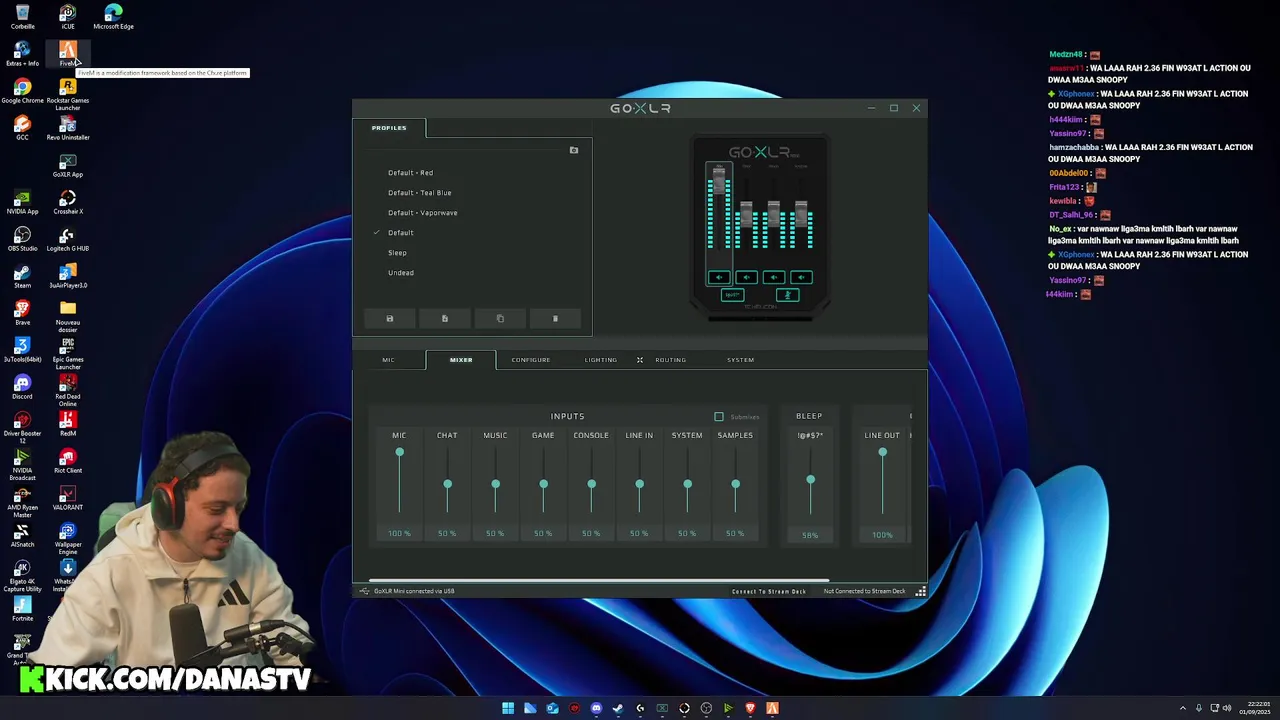Image resolution: width=1280 pixels, height=720 pixels.
Task: Click Connect To Stream Deck link
Action: (x=769, y=591)
